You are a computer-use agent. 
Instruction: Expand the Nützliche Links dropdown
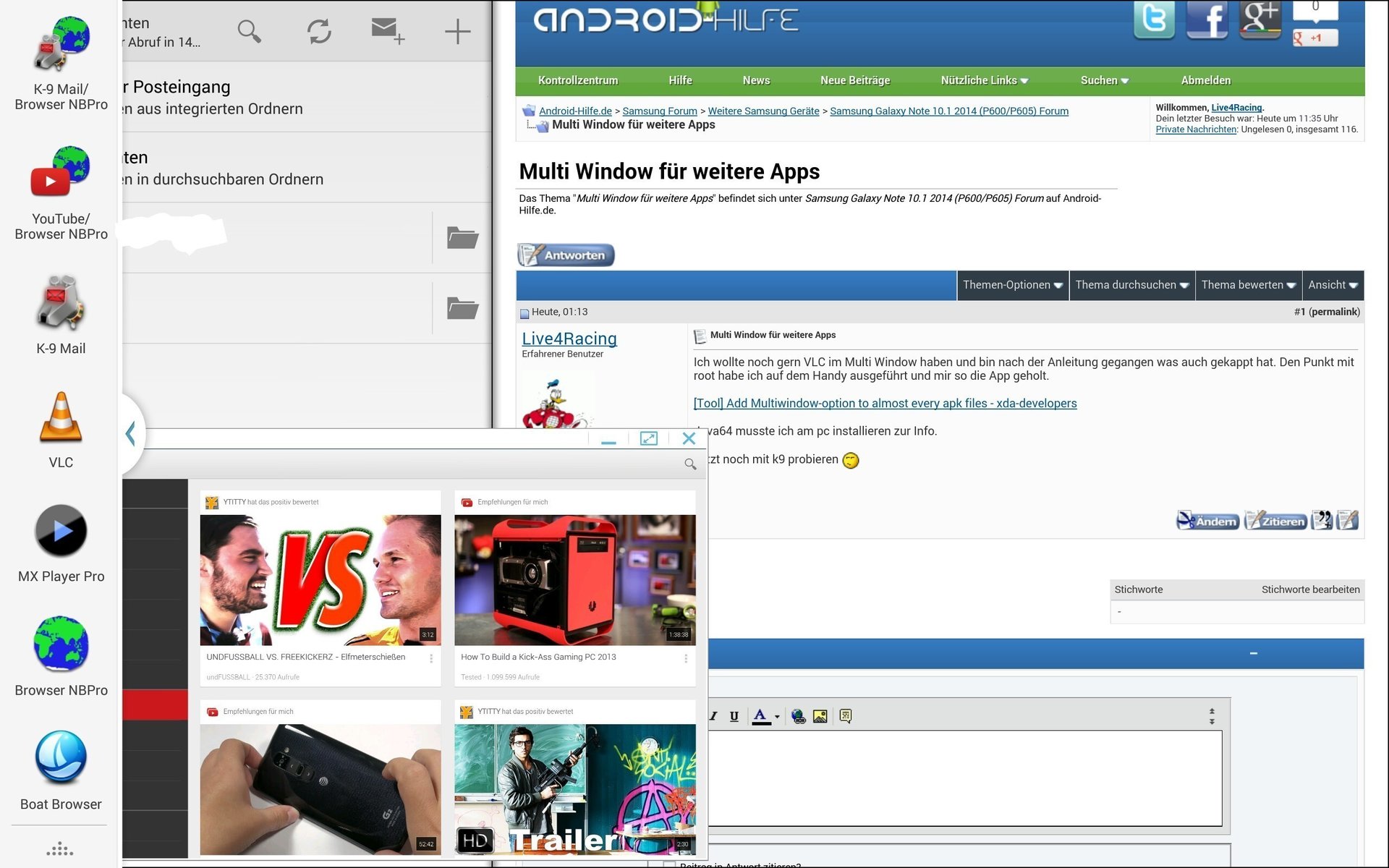coord(985,80)
